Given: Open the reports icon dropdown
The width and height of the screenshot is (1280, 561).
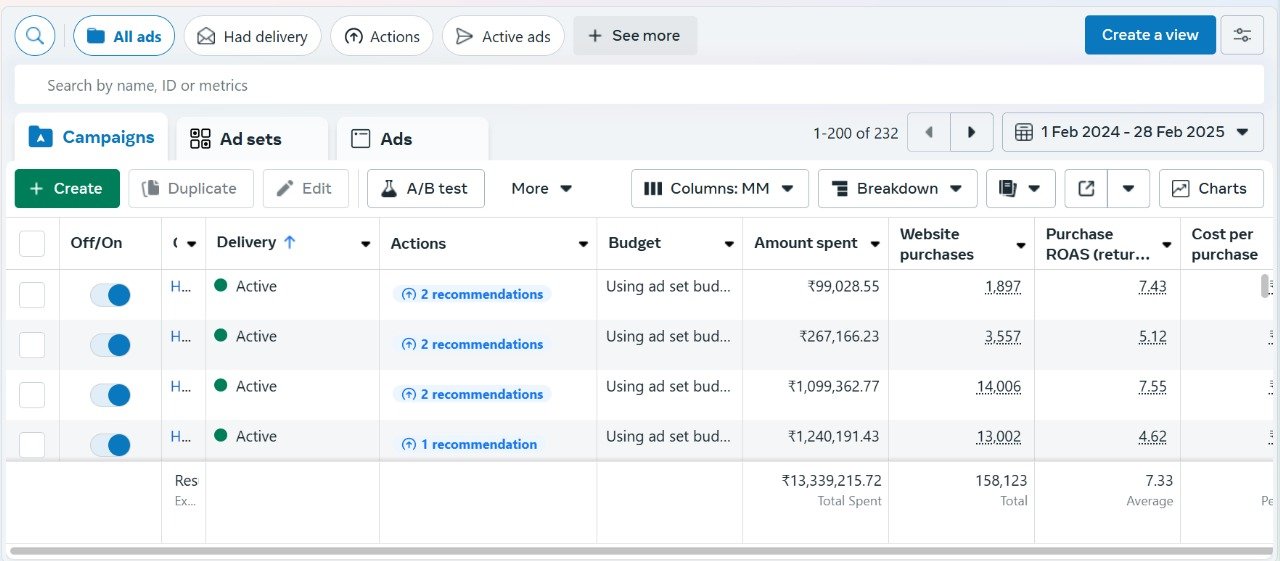Looking at the screenshot, I should [1021, 188].
